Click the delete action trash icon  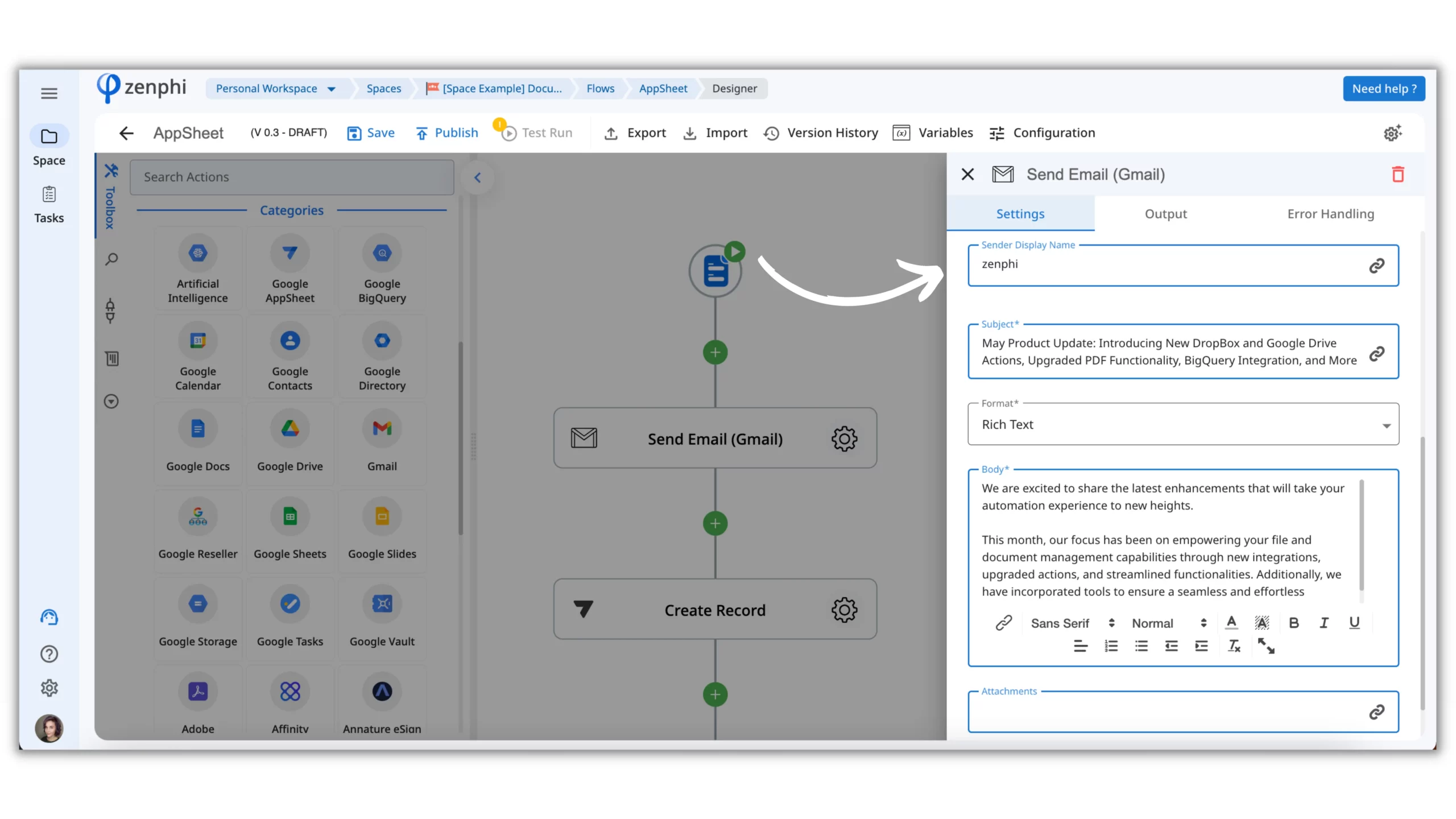tap(1397, 174)
